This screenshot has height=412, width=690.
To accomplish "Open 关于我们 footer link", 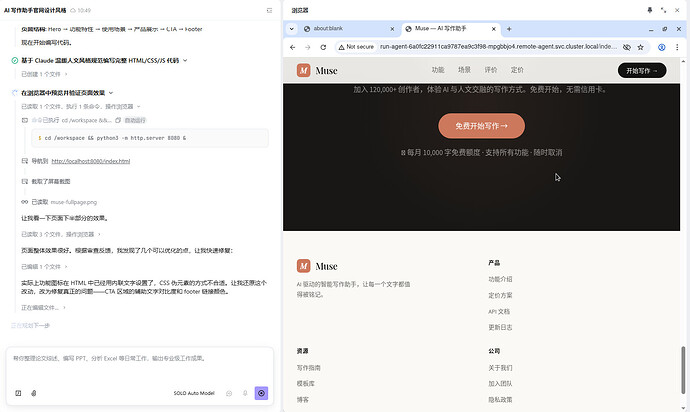I will pyautogui.click(x=500, y=368).
